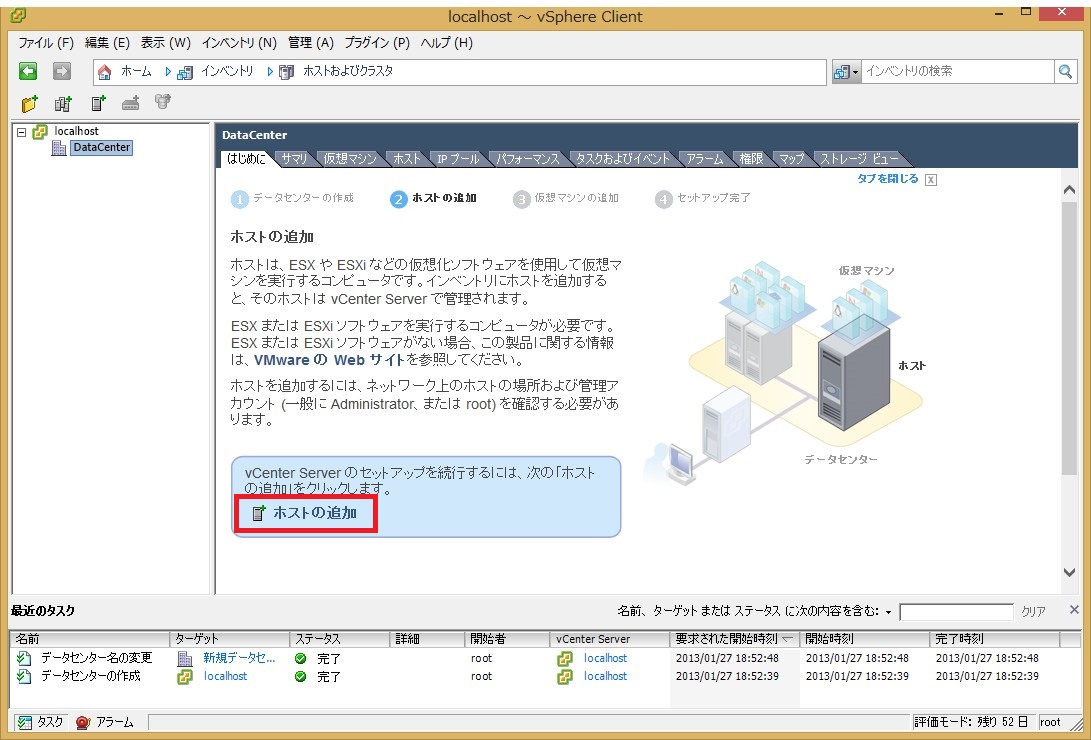Click the green 完了 check in first row

click(x=301, y=658)
